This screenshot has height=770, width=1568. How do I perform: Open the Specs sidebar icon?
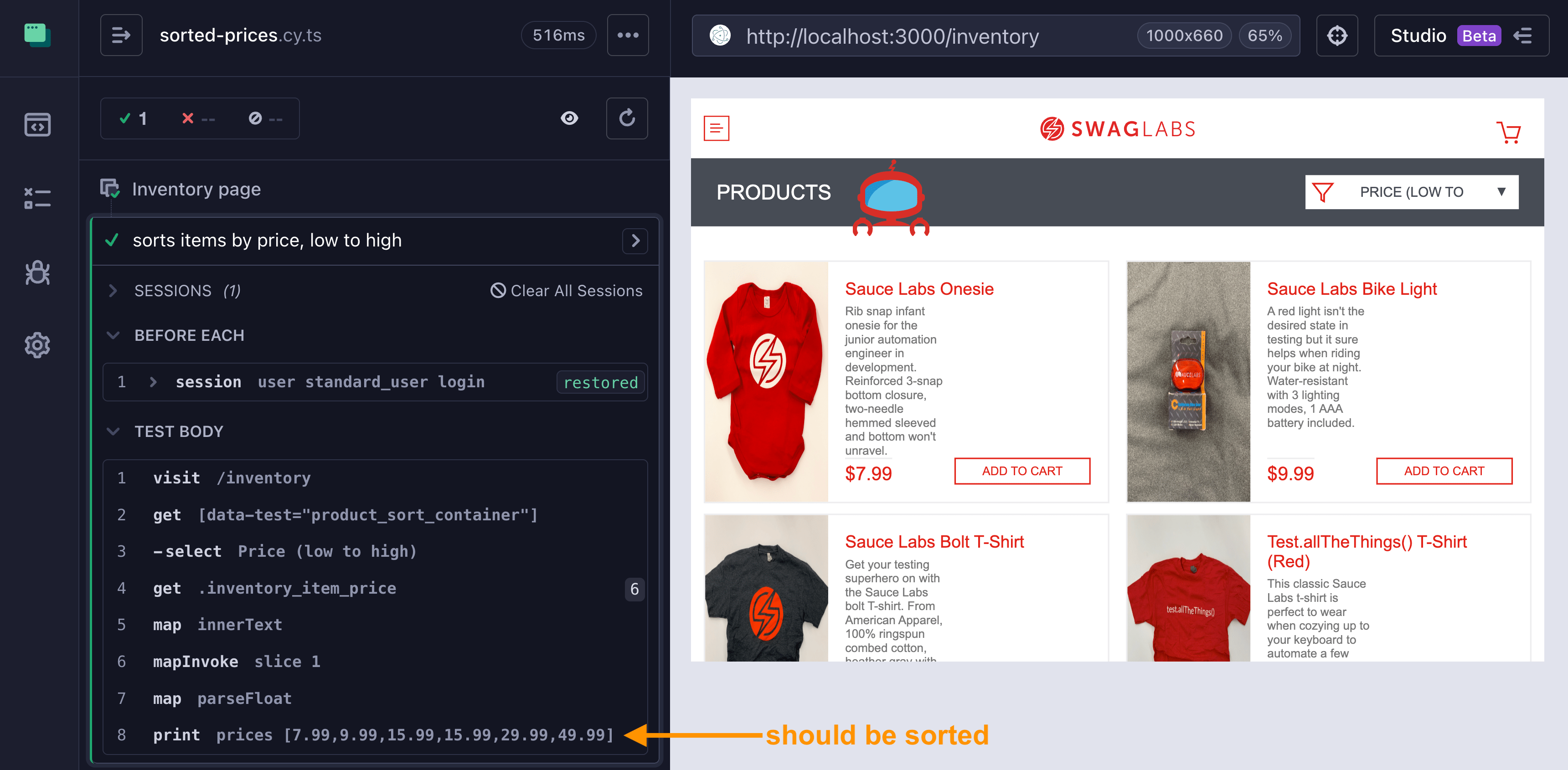click(x=37, y=125)
